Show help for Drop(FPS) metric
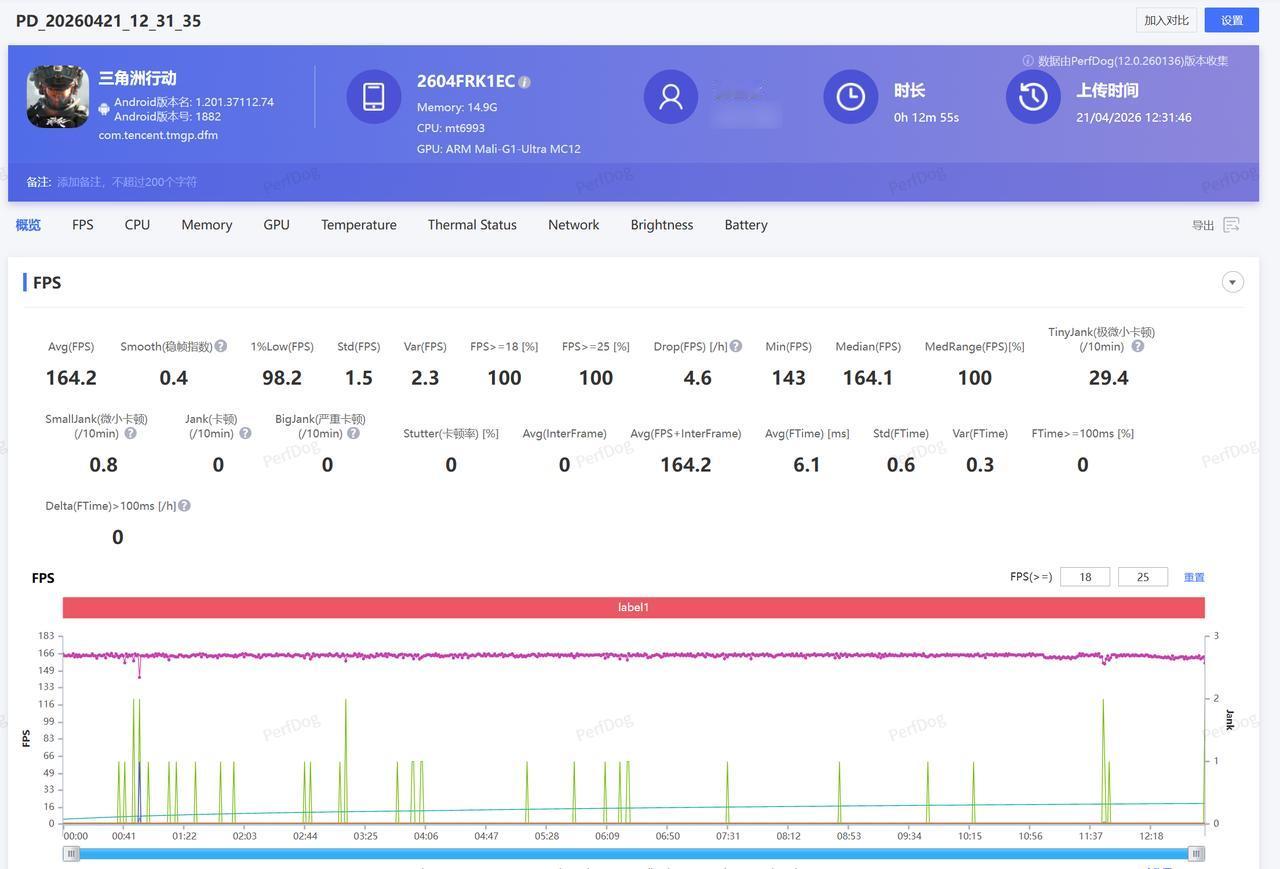The width and height of the screenshot is (1280, 869). pyautogui.click(x=736, y=346)
